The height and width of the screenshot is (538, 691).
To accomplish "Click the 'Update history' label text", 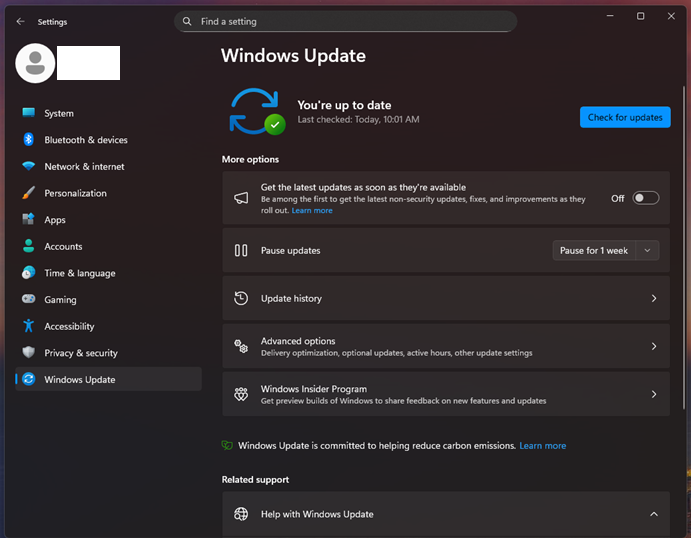I will 291,298.
